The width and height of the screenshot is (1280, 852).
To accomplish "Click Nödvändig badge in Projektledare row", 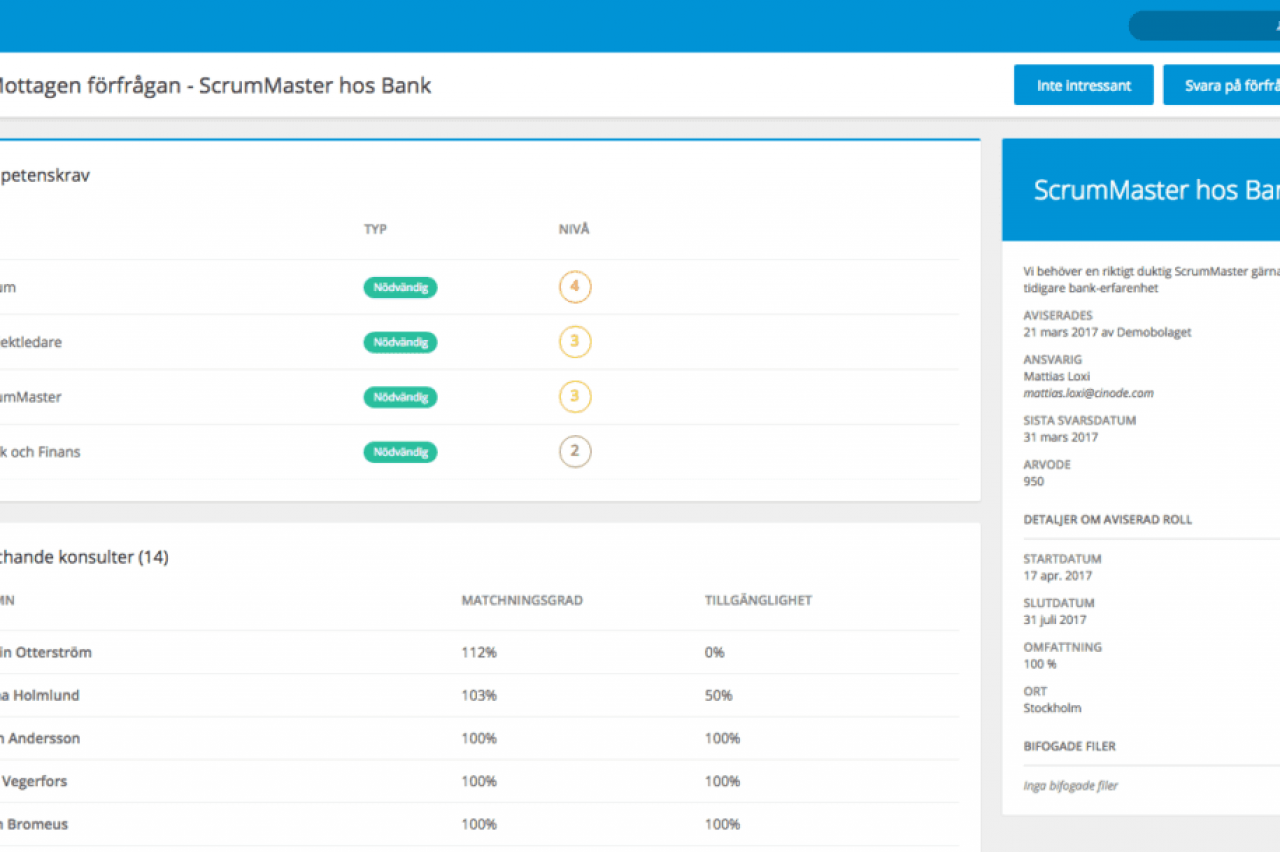I will point(400,342).
